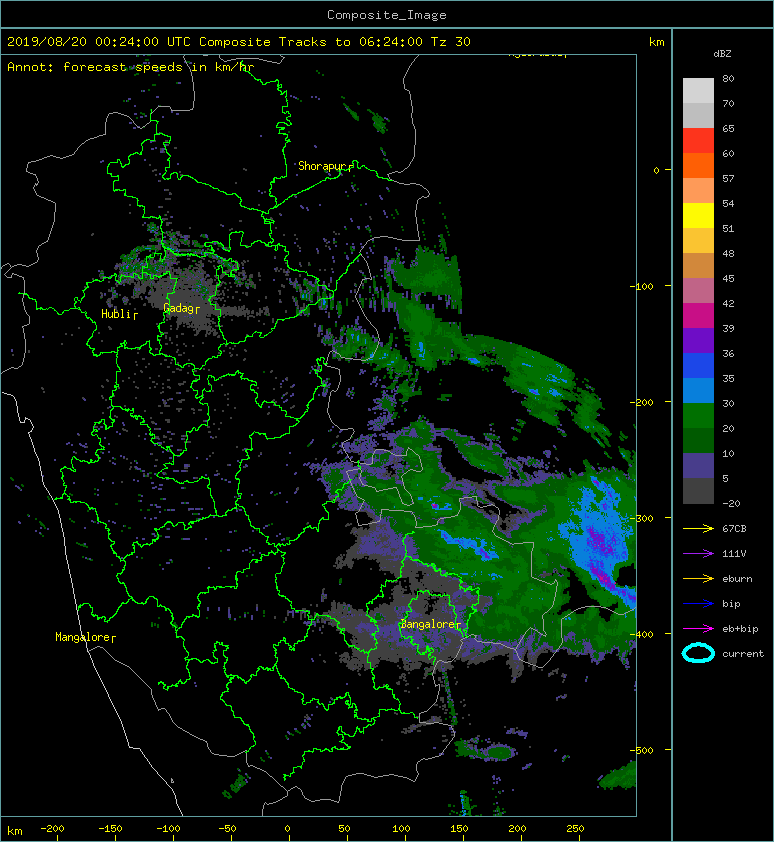Viewport: 774px width, 842px height.
Task: Click the 'eb+bip' legend label
Action: click(x=740, y=629)
